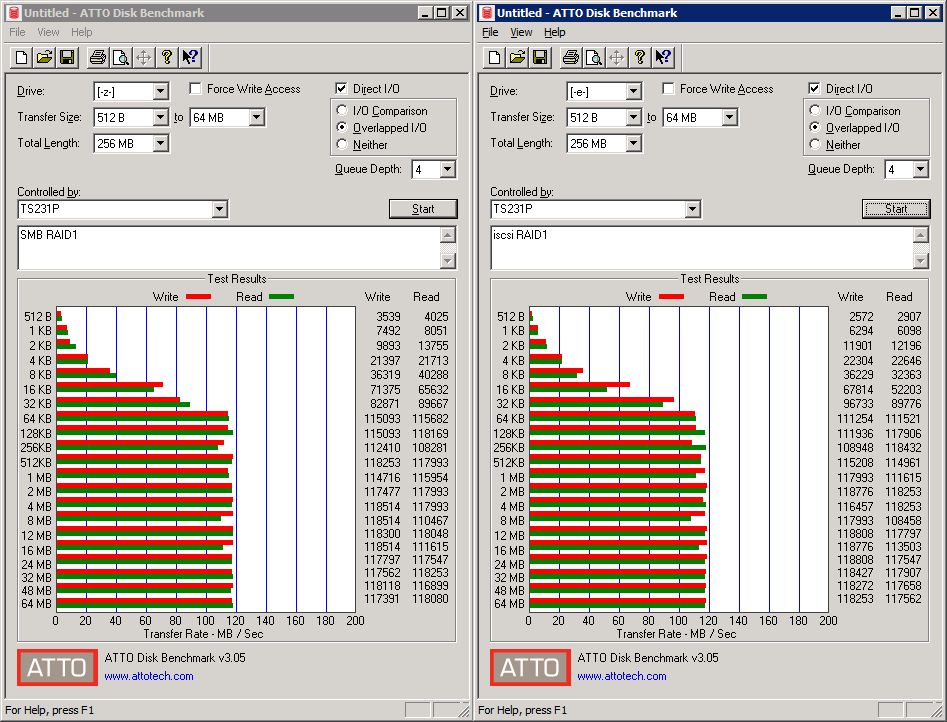This screenshot has width=947, height=722.
Task: Click Start button in right window
Action: [x=896, y=209]
